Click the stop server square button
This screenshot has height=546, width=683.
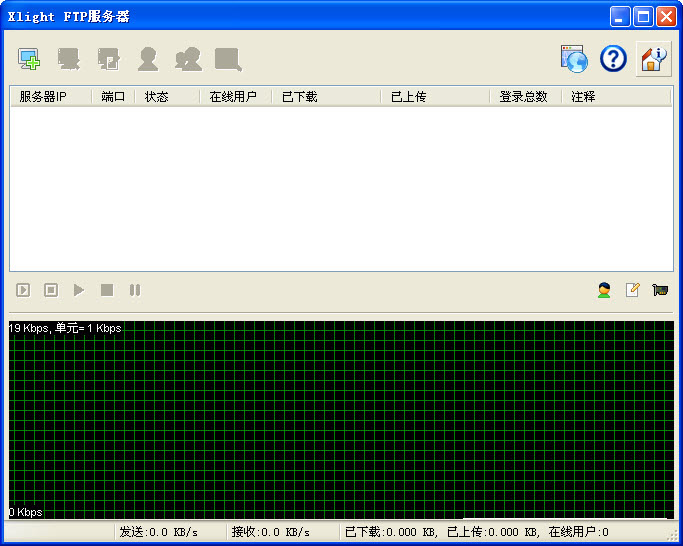pyautogui.click(x=107, y=290)
